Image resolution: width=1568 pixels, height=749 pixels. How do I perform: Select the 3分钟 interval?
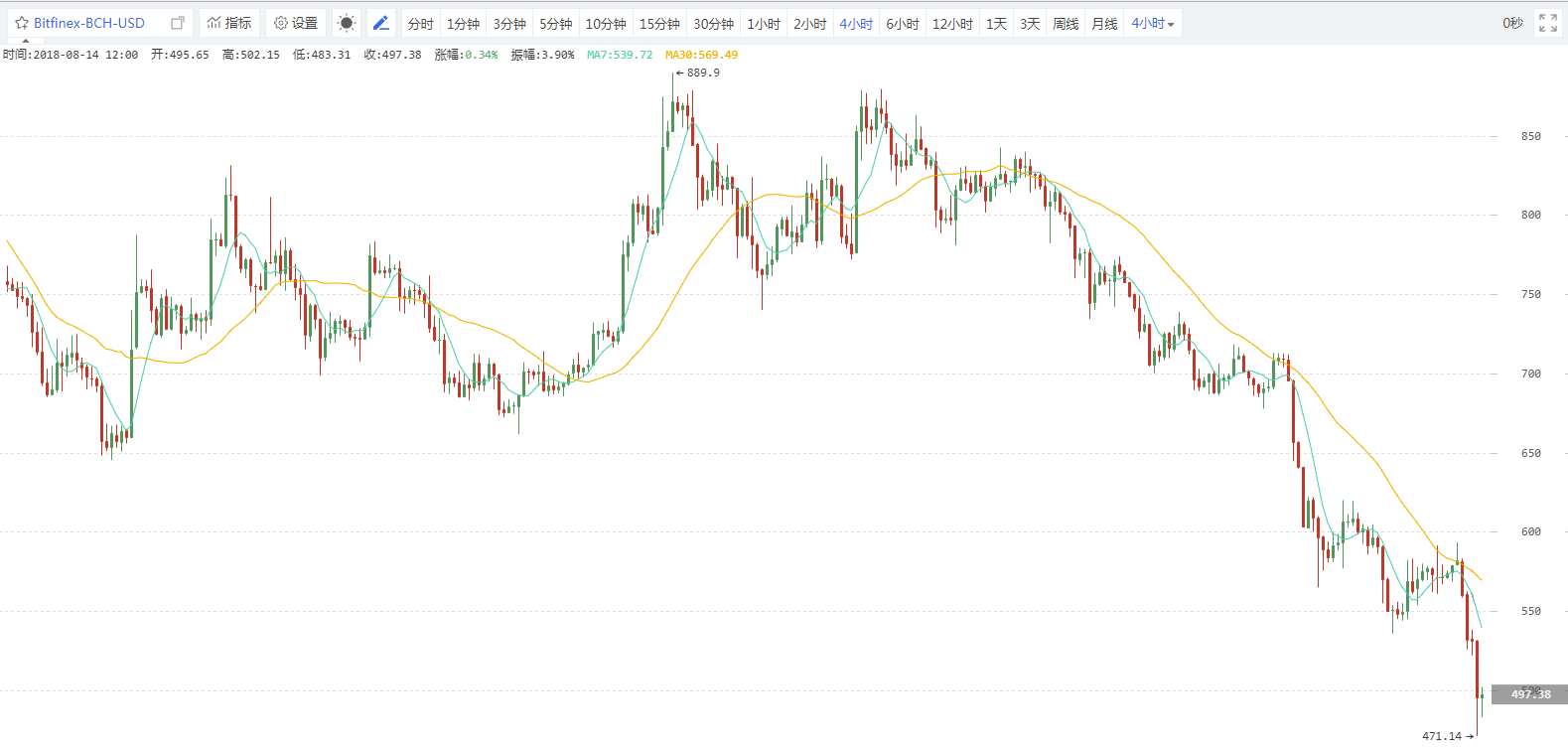coord(509,24)
